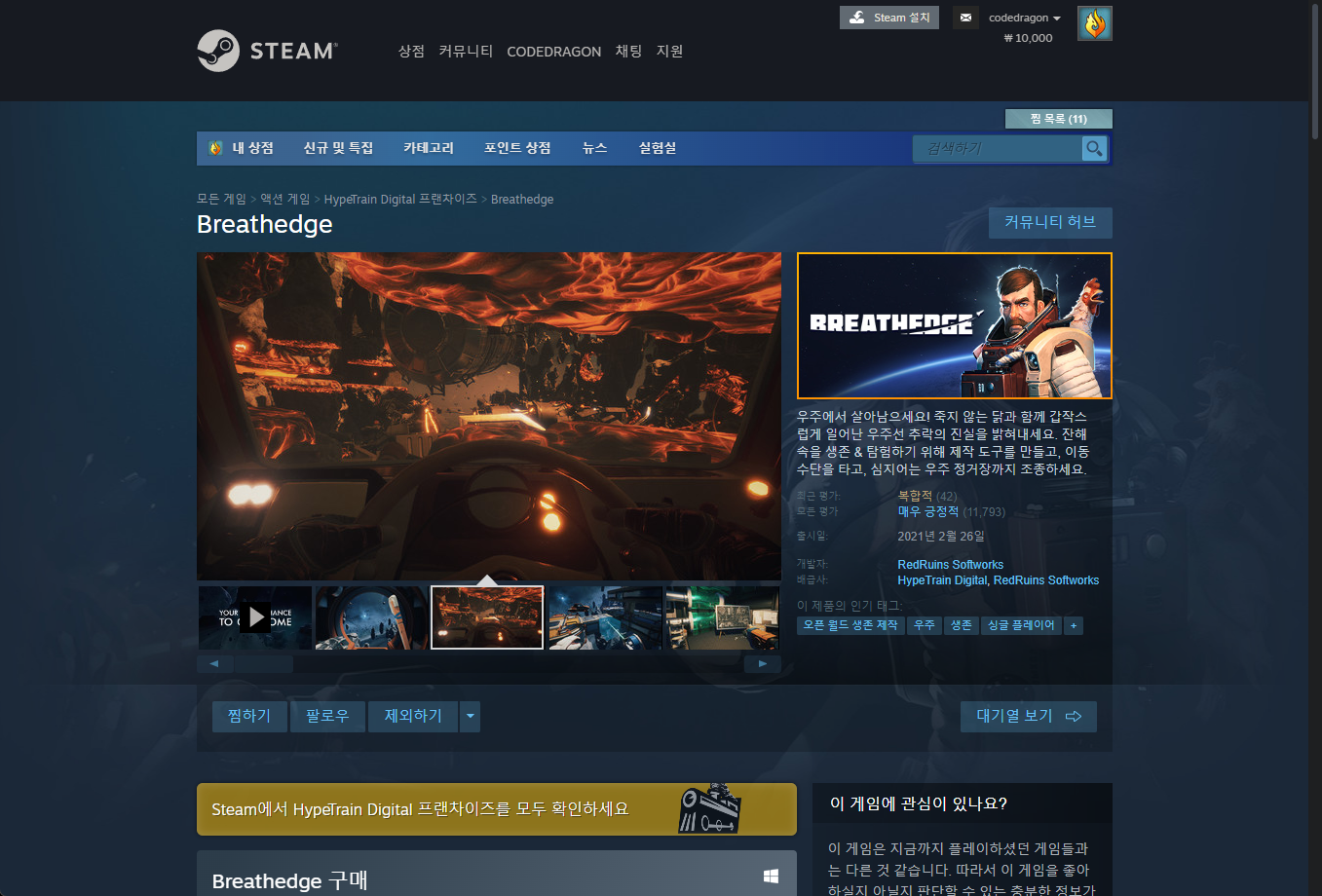Click the Steam logo in the header
The image size is (1322, 896).
tap(267, 51)
